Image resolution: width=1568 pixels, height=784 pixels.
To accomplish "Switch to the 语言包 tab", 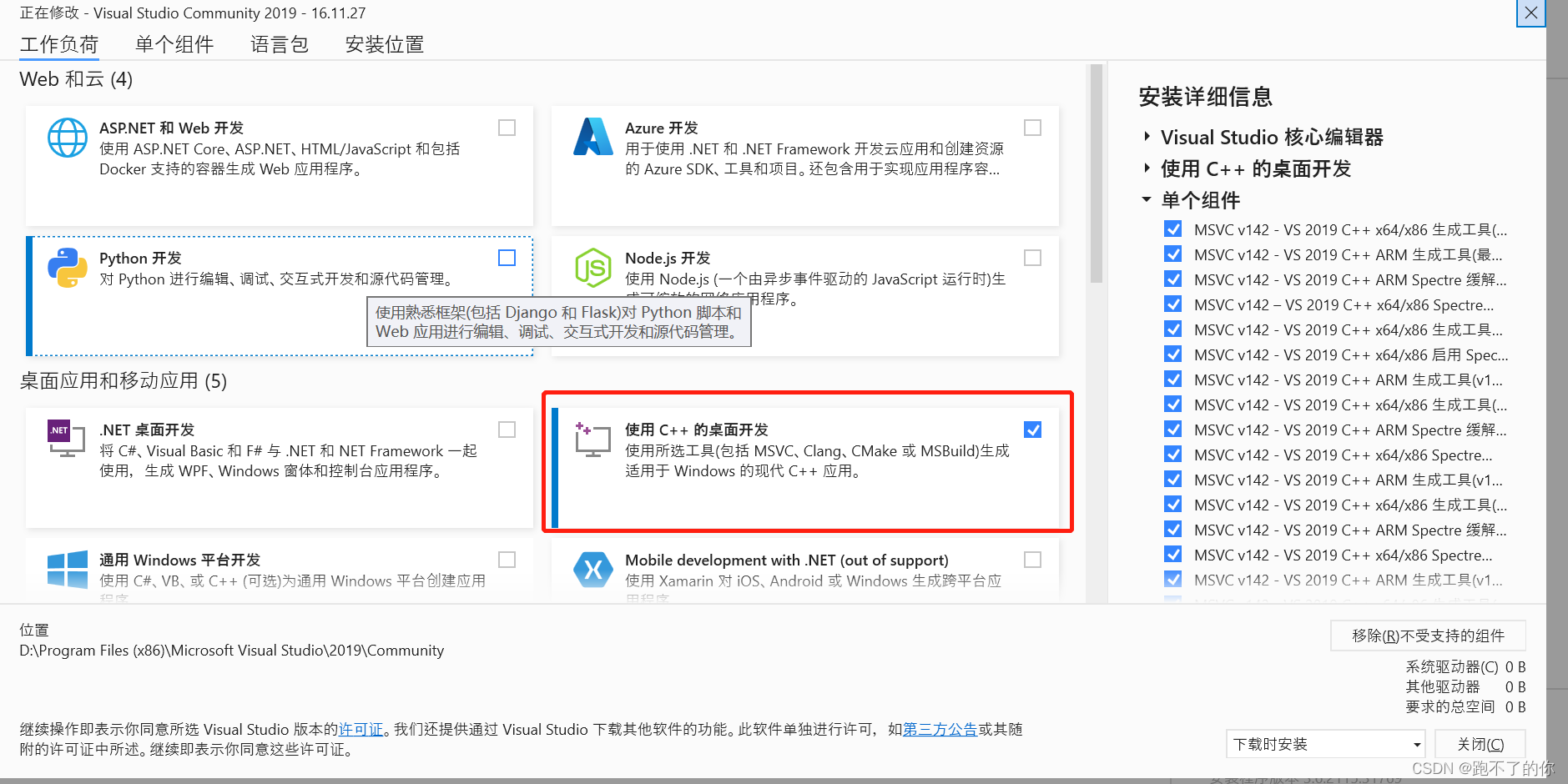I will click(x=280, y=44).
